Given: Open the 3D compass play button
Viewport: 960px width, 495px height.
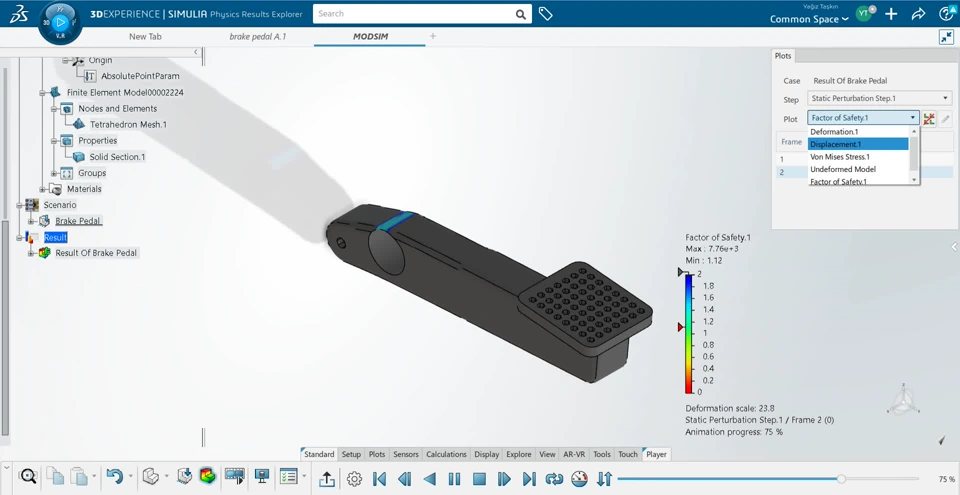Looking at the screenshot, I should coord(59,22).
